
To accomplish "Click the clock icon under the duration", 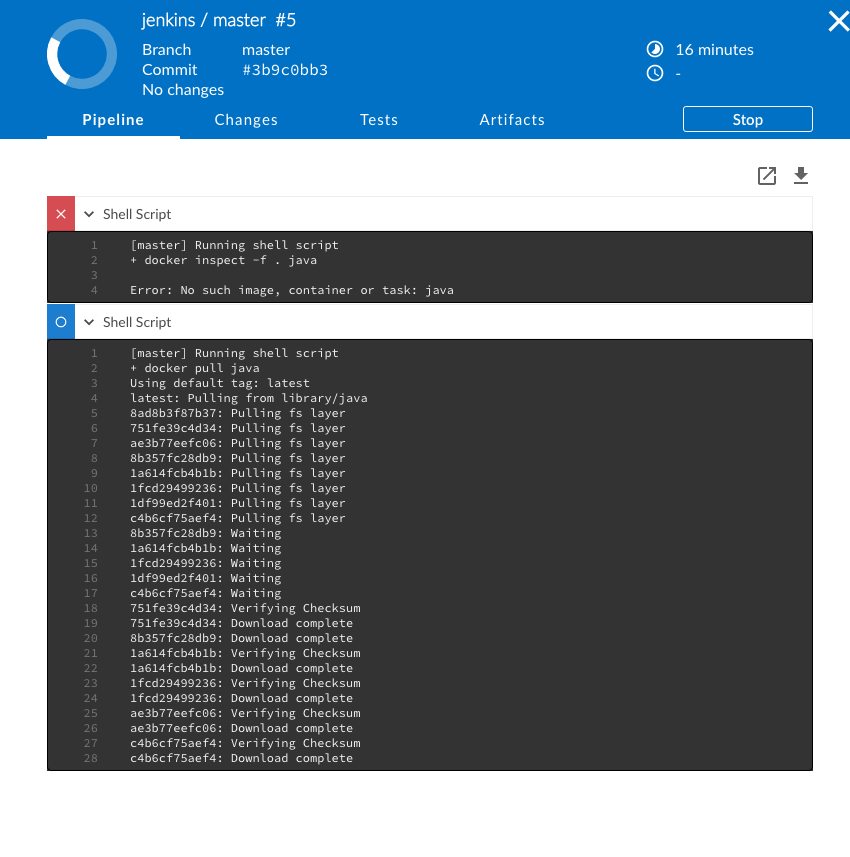I will pos(655,73).
